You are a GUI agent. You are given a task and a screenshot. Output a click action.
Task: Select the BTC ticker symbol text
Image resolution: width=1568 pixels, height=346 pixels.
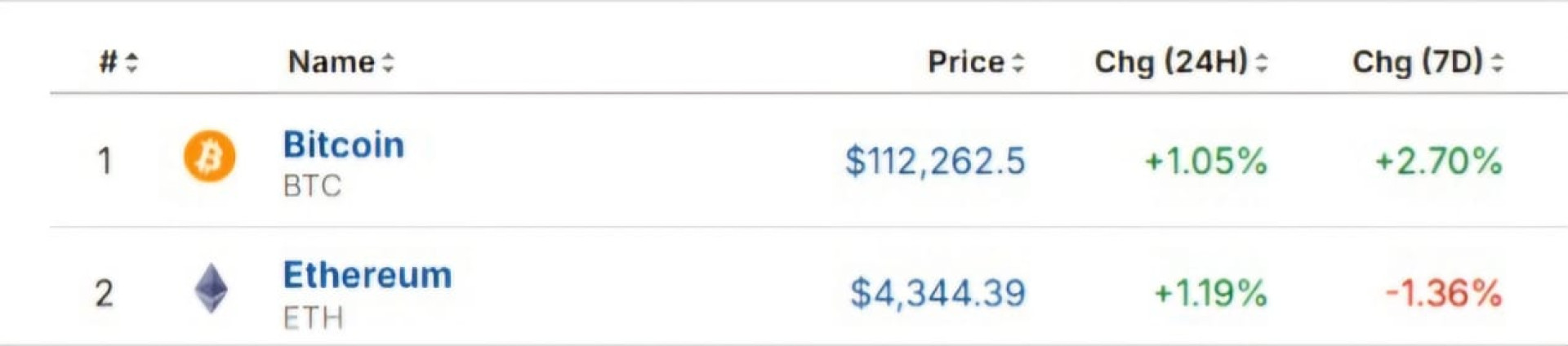pos(312,186)
